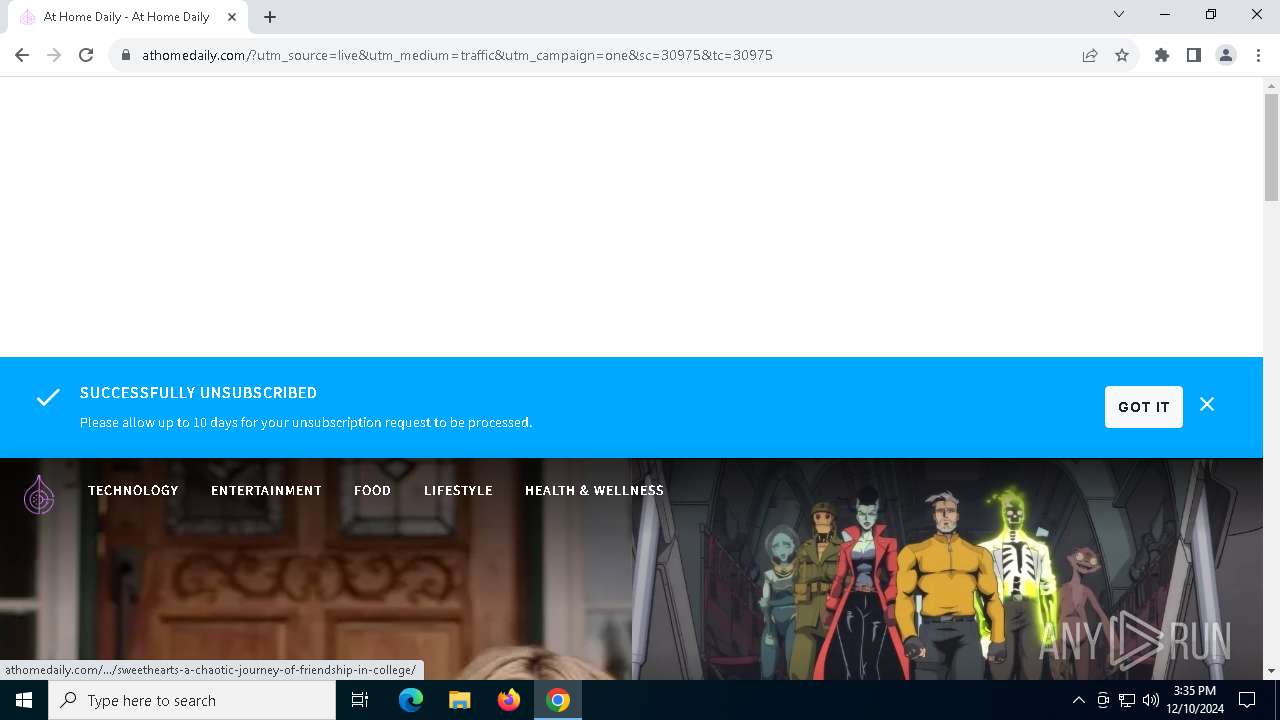Toggle the browser side panel
Image resolution: width=1280 pixels, height=720 pixels.
[1194, 55]
